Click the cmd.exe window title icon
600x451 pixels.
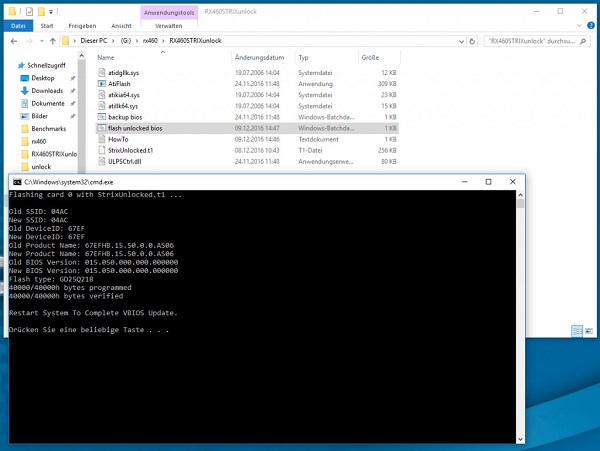click(15, 182)
